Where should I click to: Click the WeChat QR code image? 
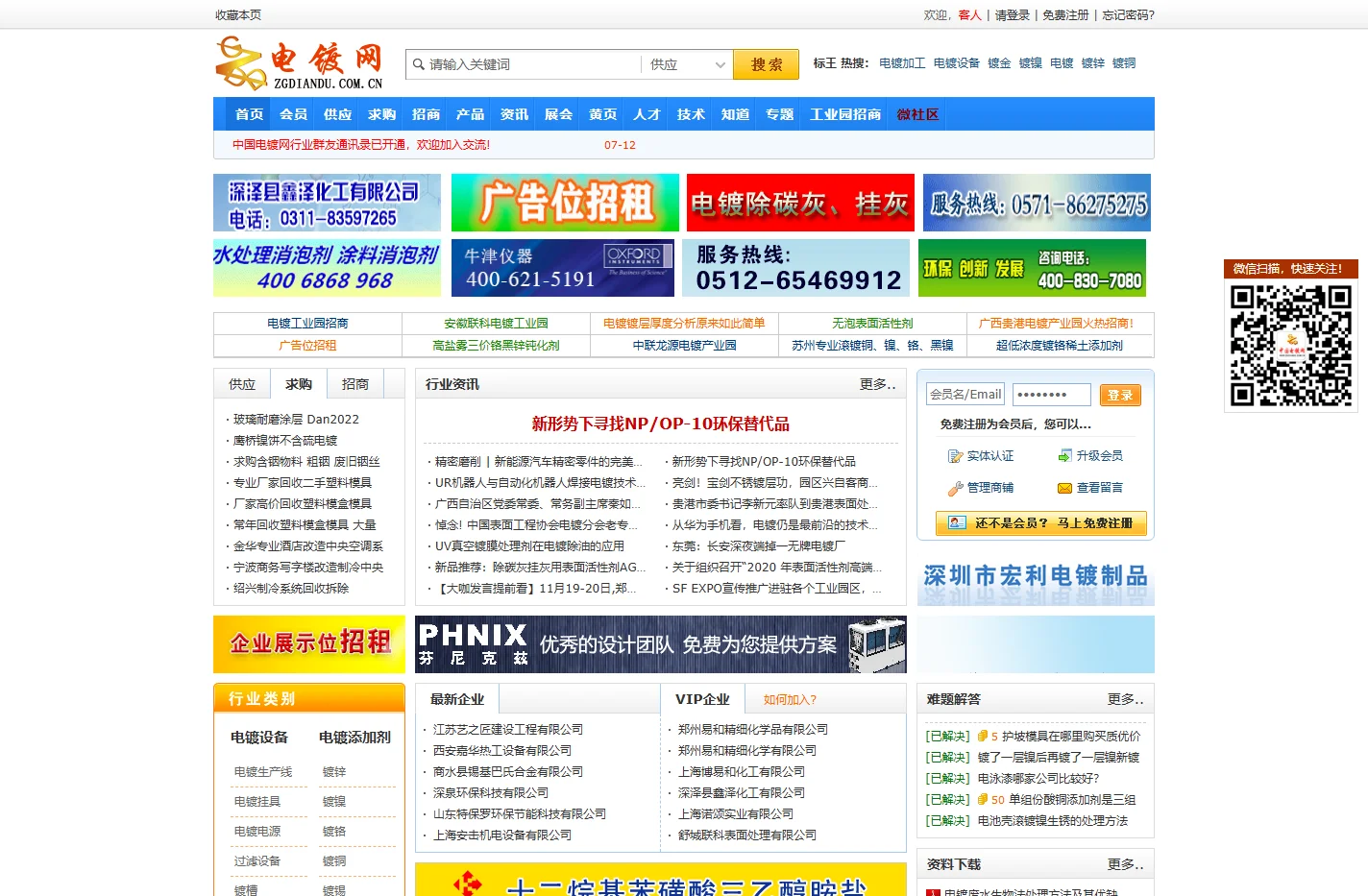point(1290,346)
